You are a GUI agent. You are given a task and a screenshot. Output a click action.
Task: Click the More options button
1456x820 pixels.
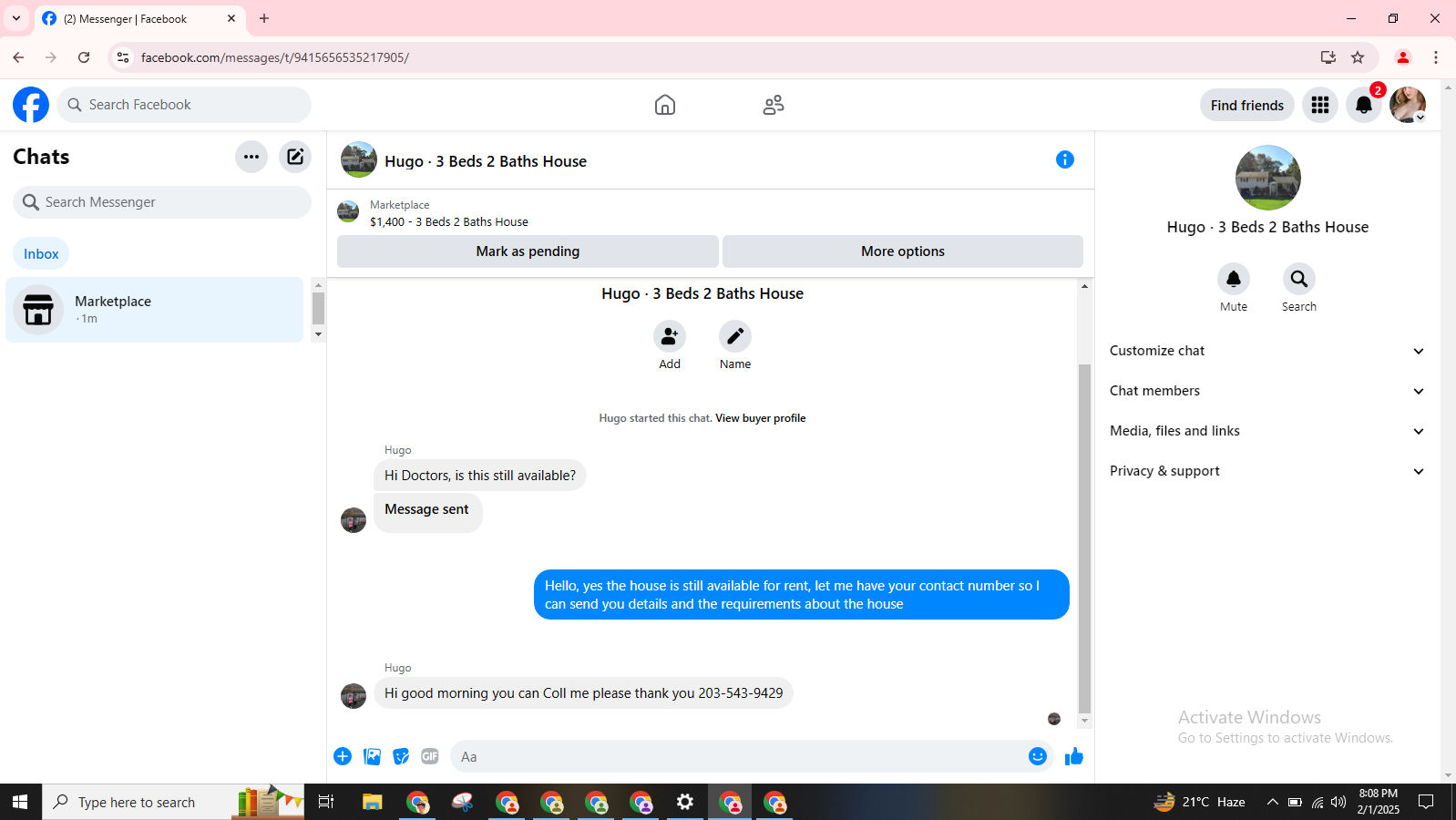point(903,251)
